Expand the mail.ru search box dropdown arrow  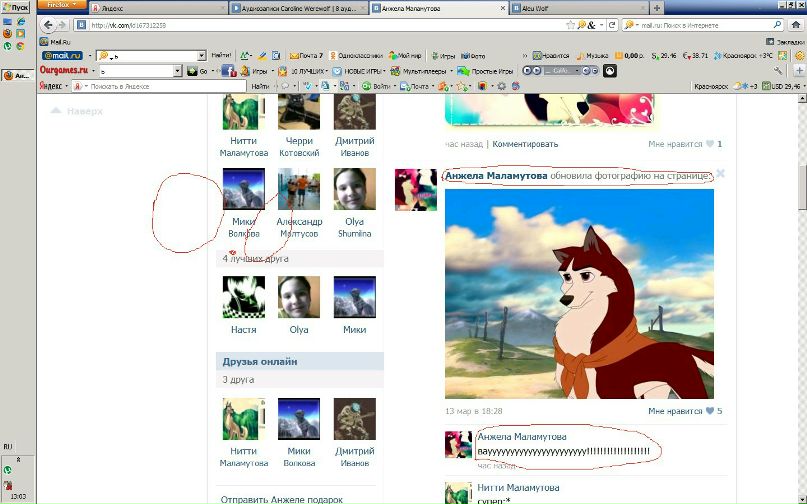[x=201, y=56]
